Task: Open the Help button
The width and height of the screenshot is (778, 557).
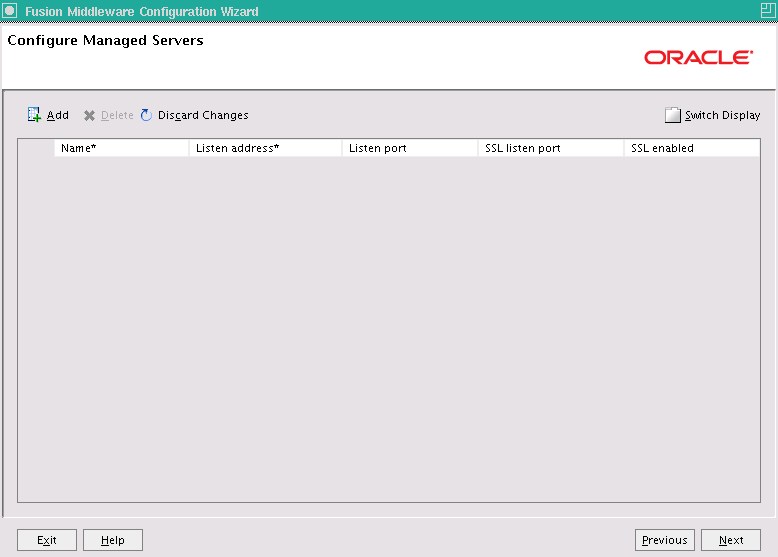Action: 113,540
